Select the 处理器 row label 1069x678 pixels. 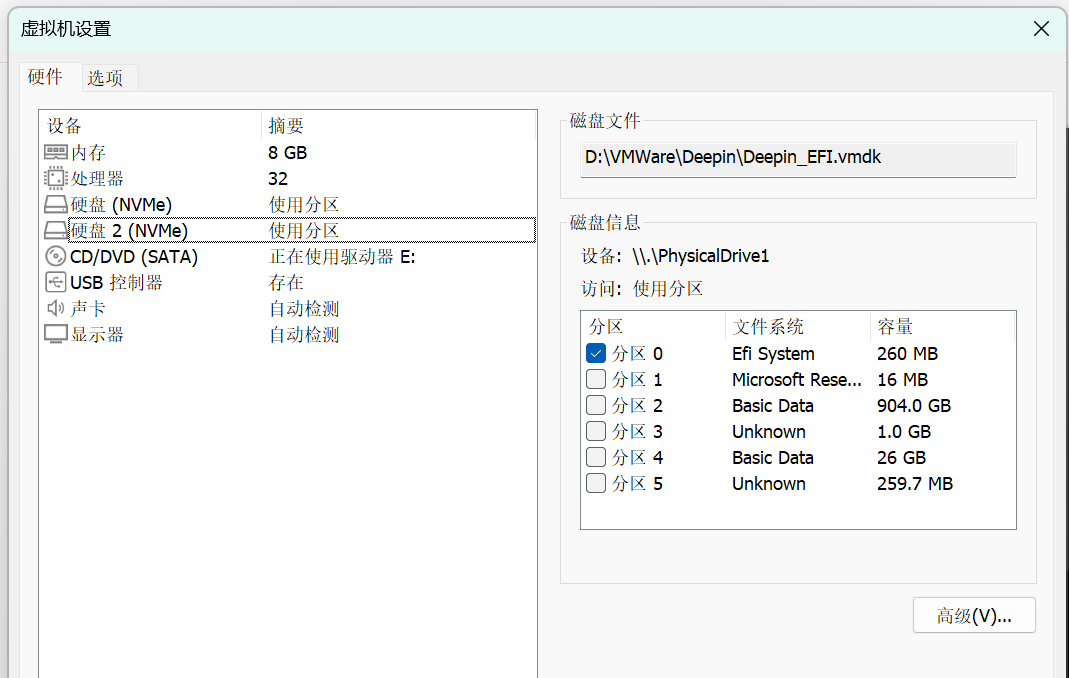(97, 179)
